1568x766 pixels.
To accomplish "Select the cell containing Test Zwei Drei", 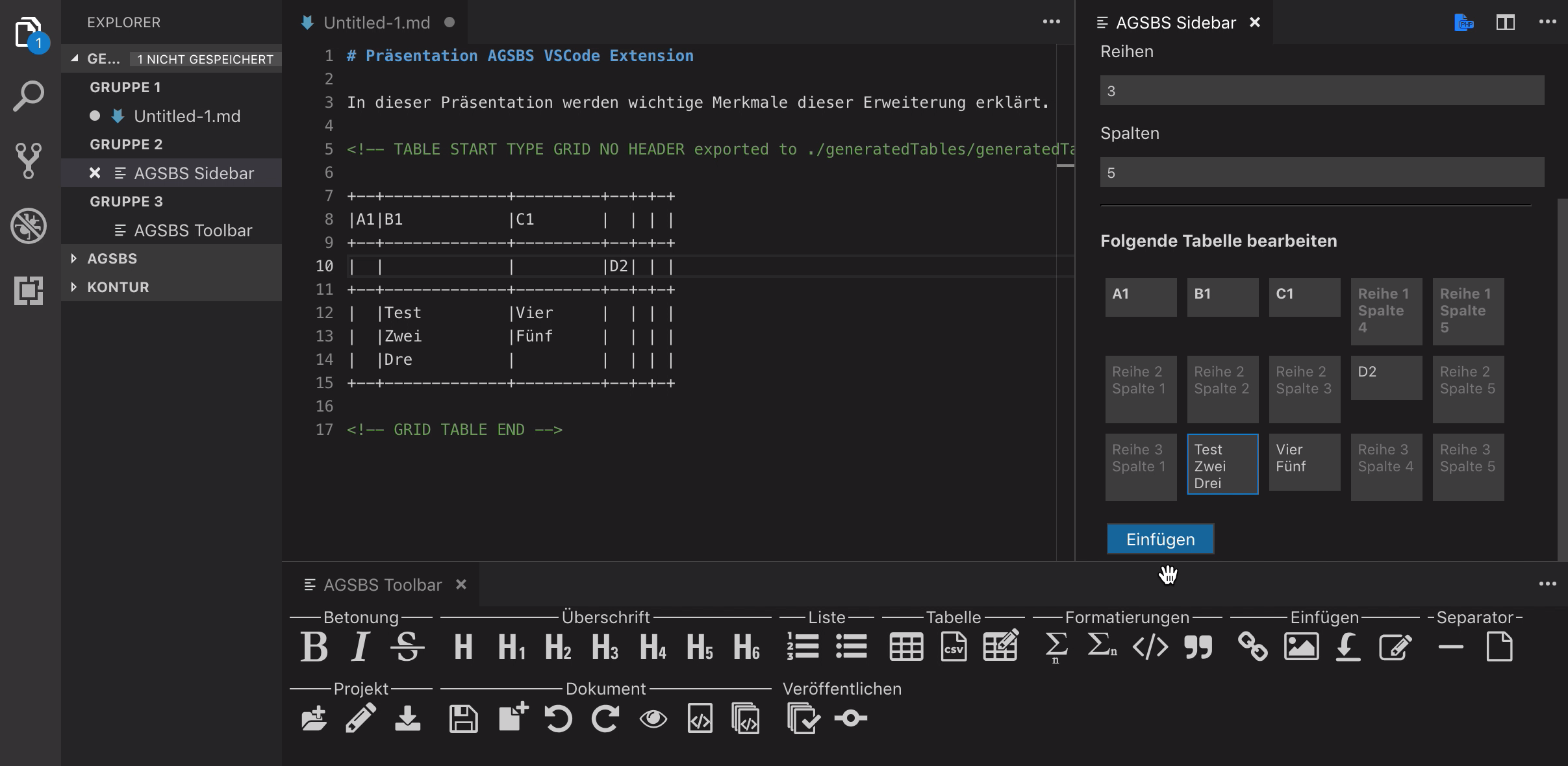I will point(1222,463).
